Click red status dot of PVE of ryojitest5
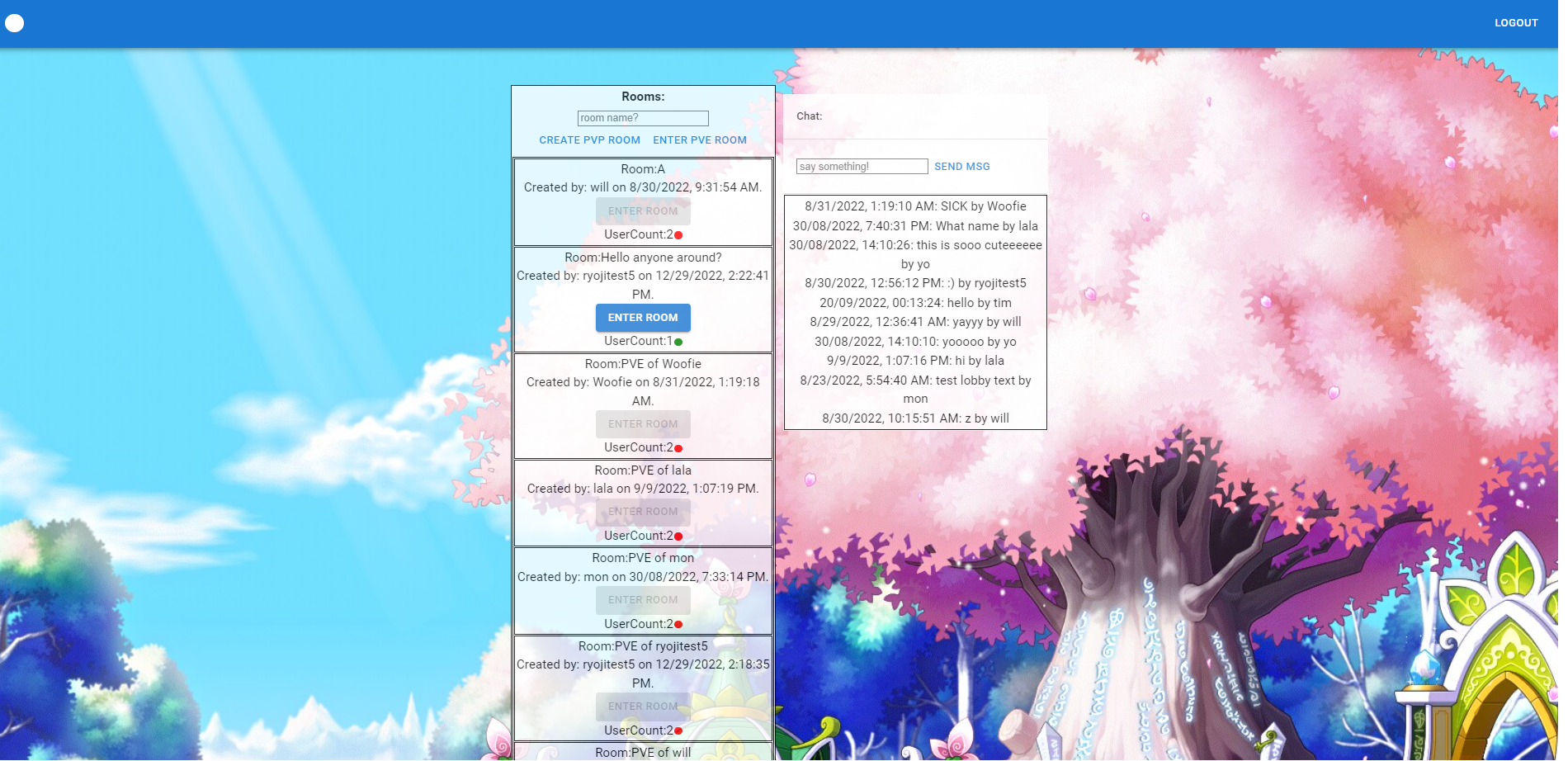The image size is (1568, 761). [678, 731]
